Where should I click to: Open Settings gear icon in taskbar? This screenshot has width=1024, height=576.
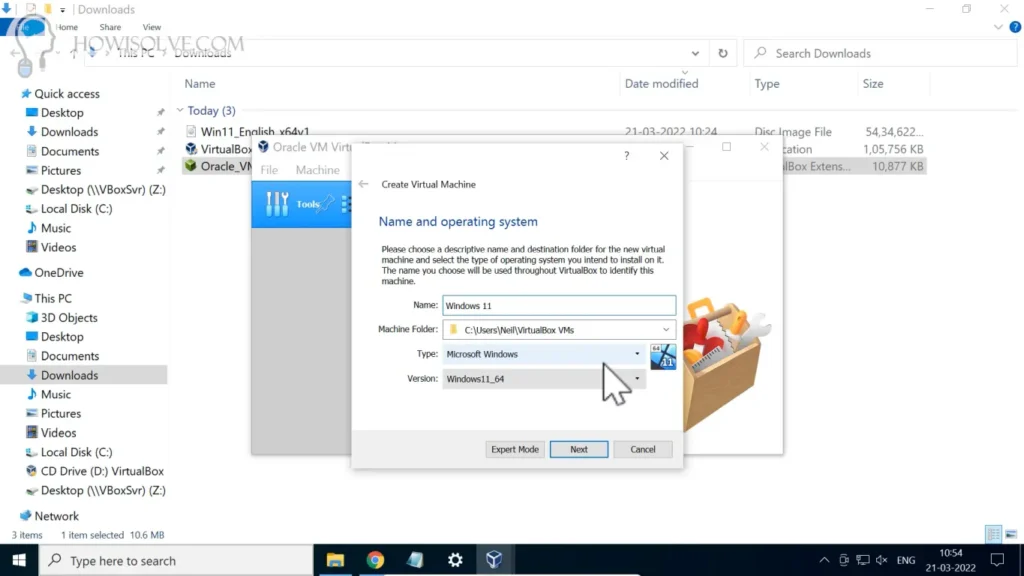[x=455, y=560]
